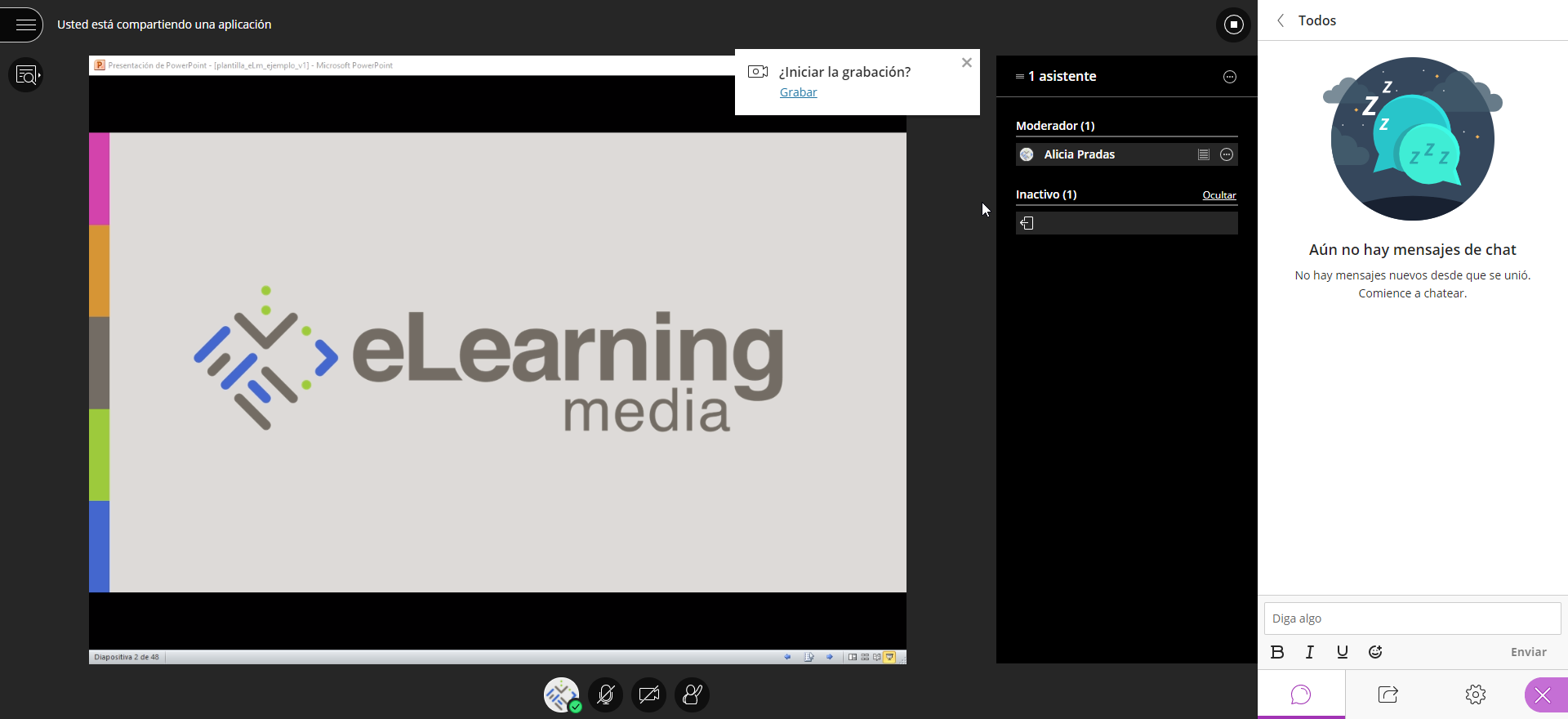
Task: Click the 1 asistente header
Action: (x=1062, y=76)
